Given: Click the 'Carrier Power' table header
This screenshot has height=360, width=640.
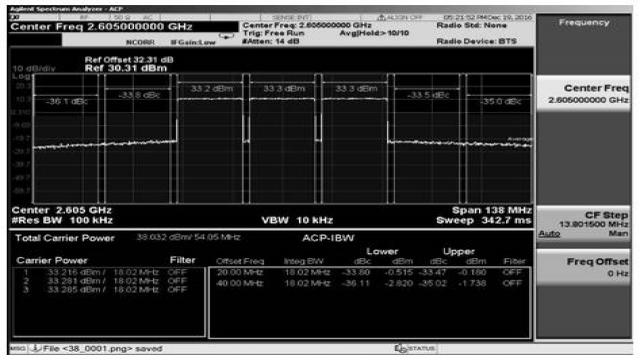Looking at the screenshot, I should [52, 260].
